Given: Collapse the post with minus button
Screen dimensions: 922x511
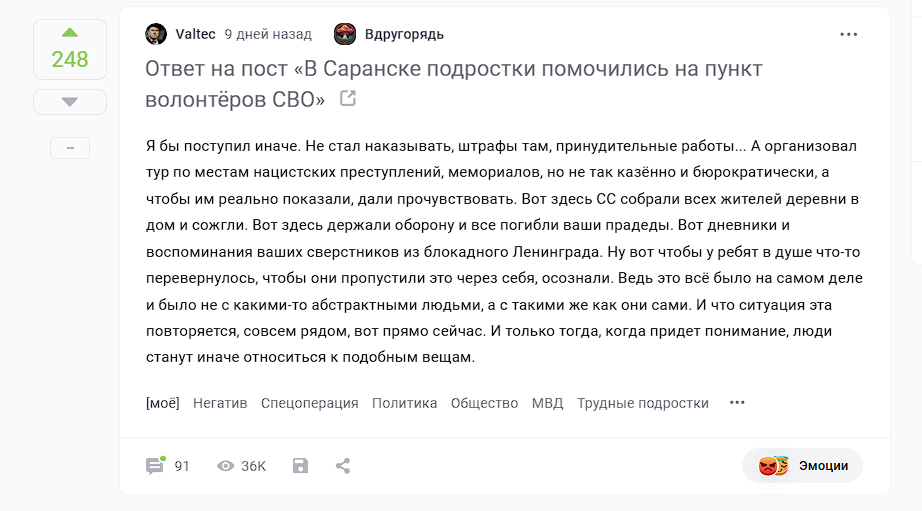Looking at the screenshot, I should click(x=70, y=148).
